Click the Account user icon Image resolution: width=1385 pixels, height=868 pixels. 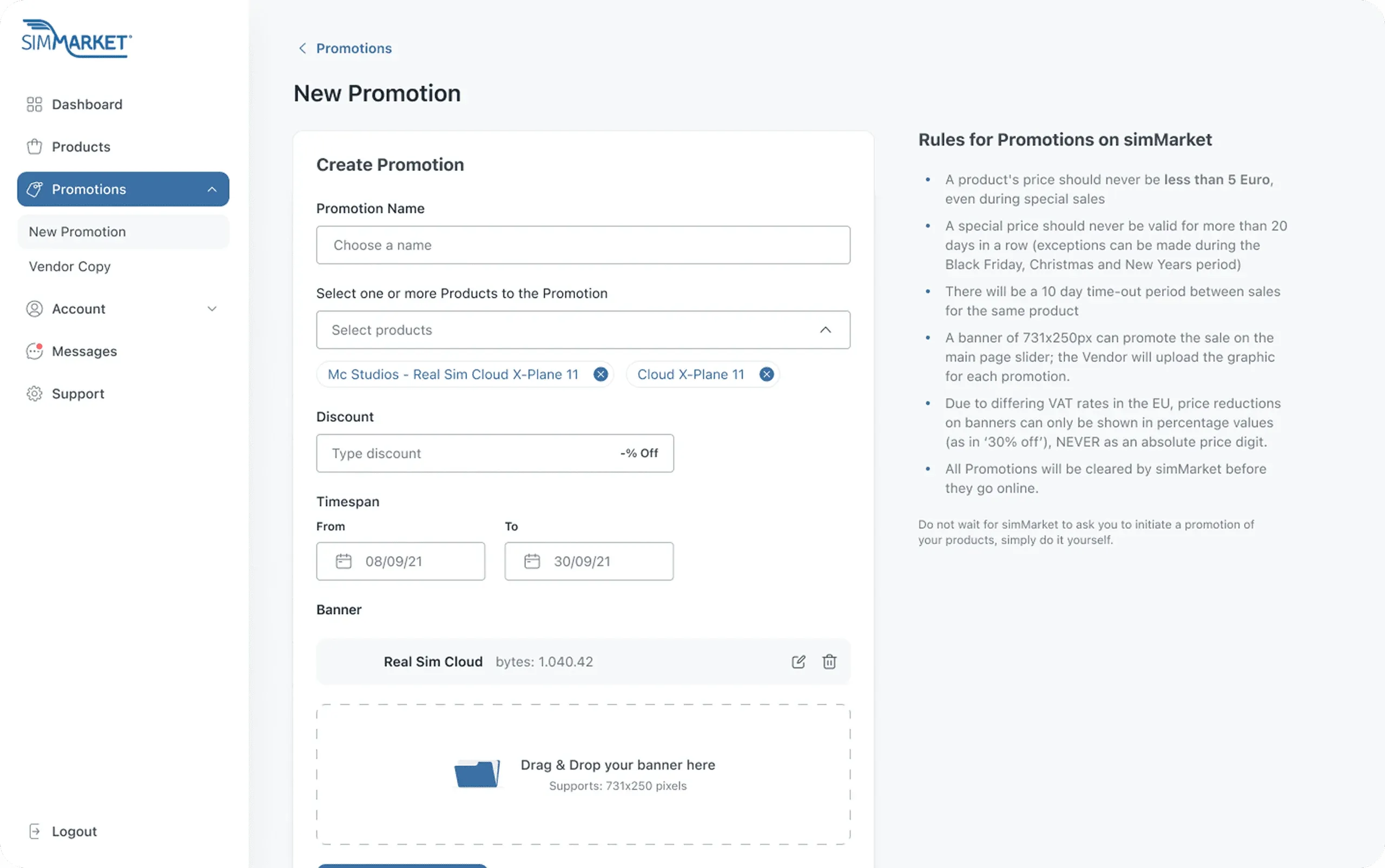tap(35, 309)
